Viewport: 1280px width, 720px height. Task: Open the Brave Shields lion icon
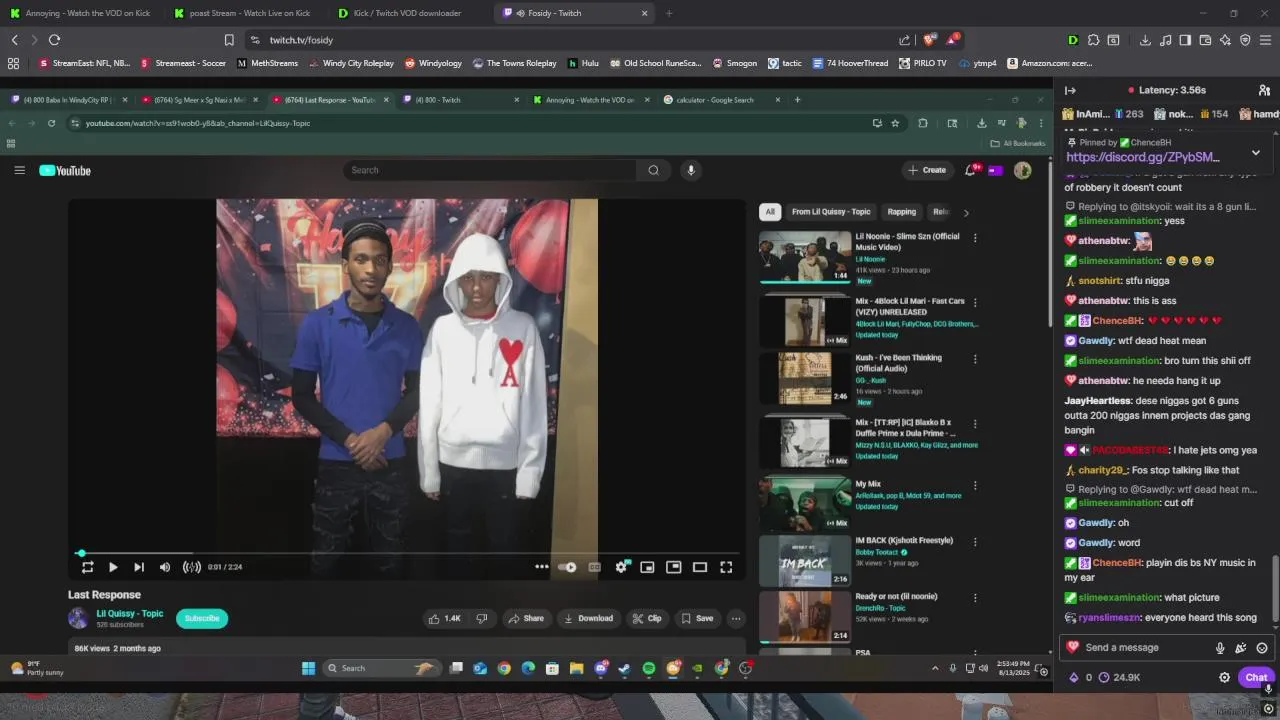click(x=929, y=40)
